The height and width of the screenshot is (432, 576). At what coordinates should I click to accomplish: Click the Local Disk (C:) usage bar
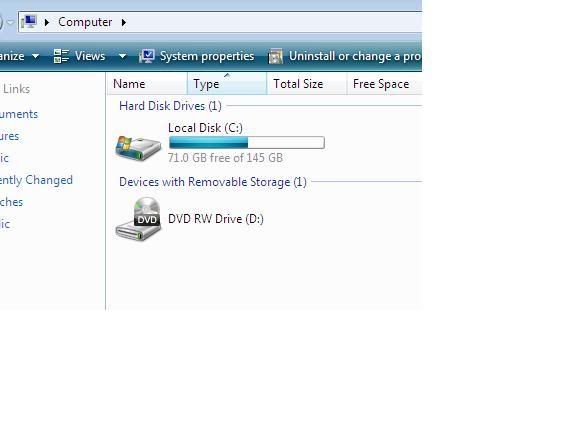pos(247,143)
